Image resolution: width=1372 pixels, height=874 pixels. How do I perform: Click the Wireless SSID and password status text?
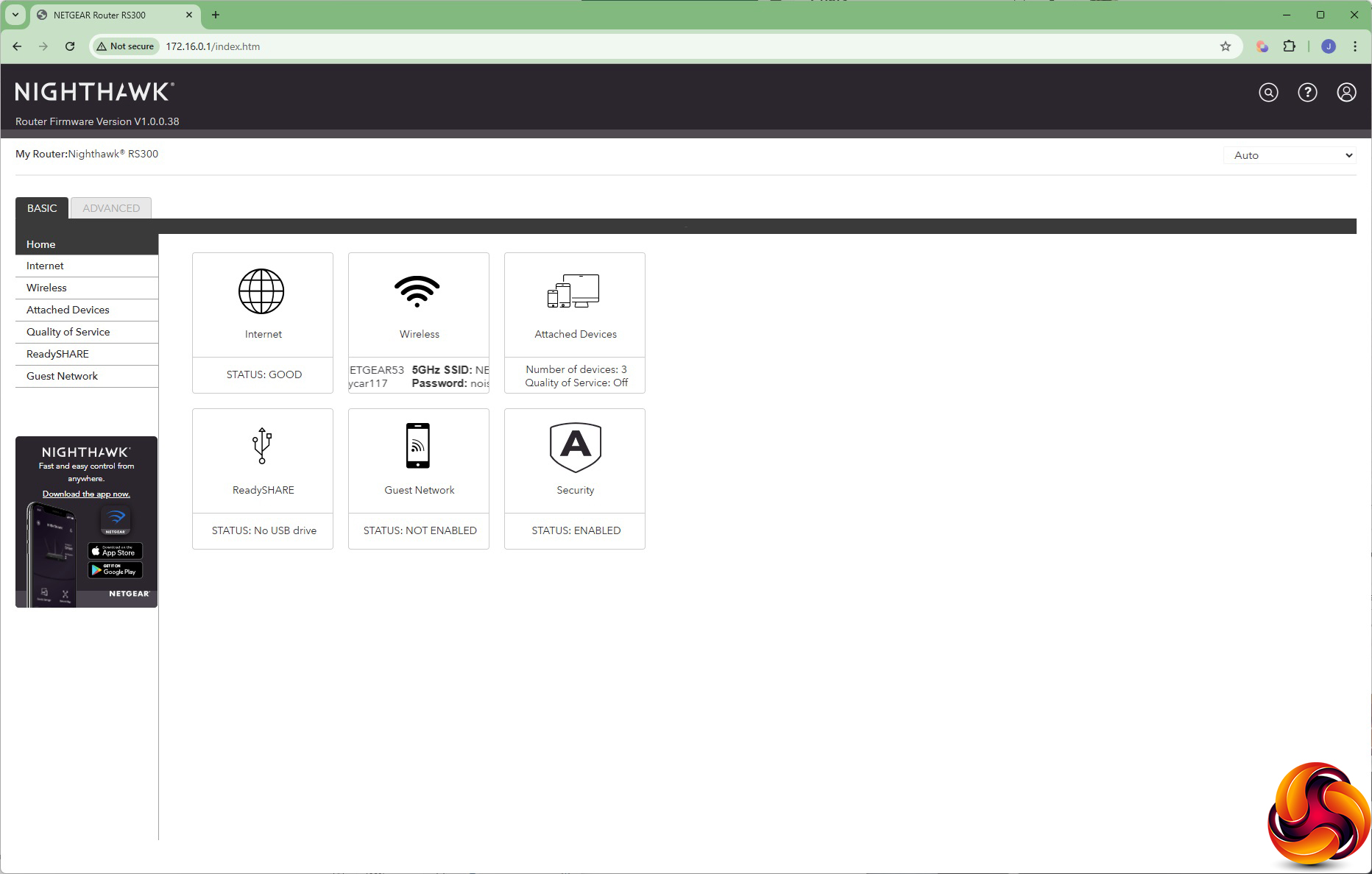tap(419, 377)
